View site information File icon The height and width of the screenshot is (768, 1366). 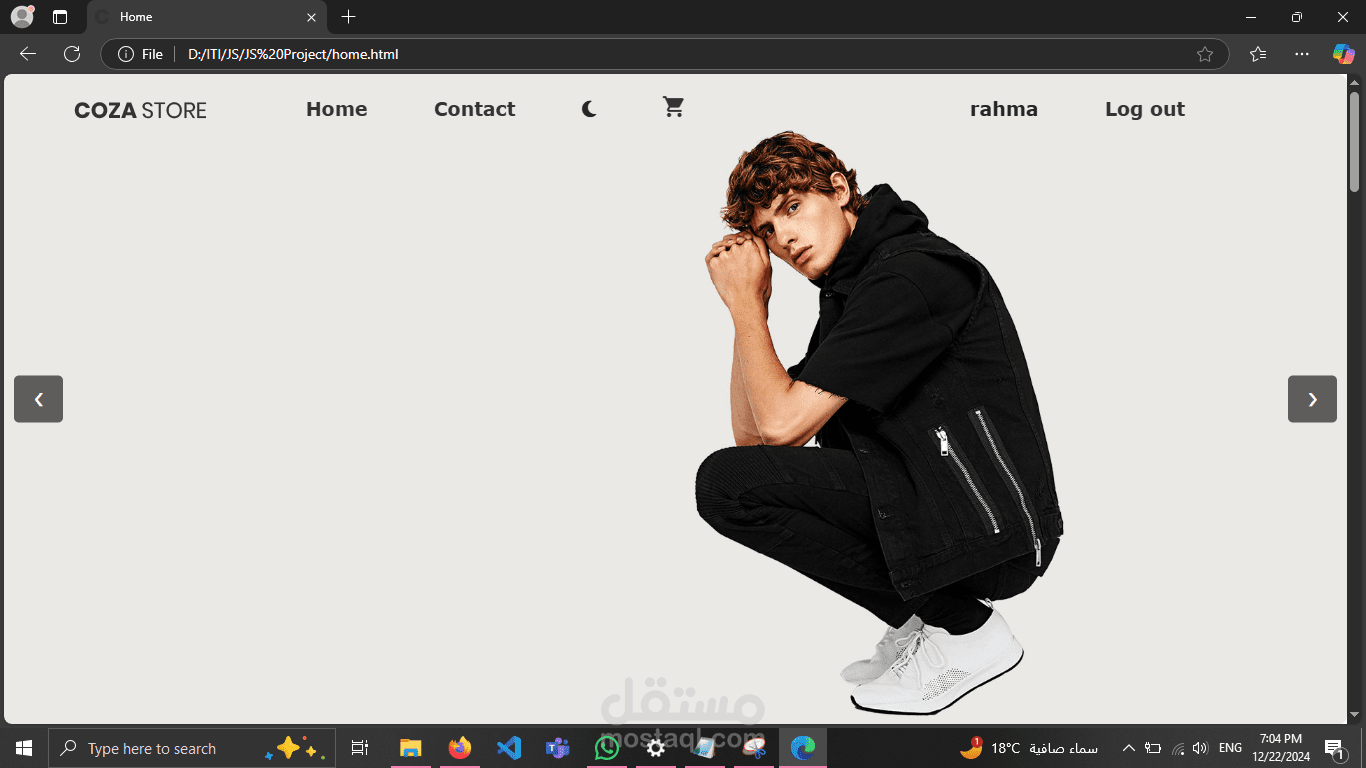click(140, 54)
